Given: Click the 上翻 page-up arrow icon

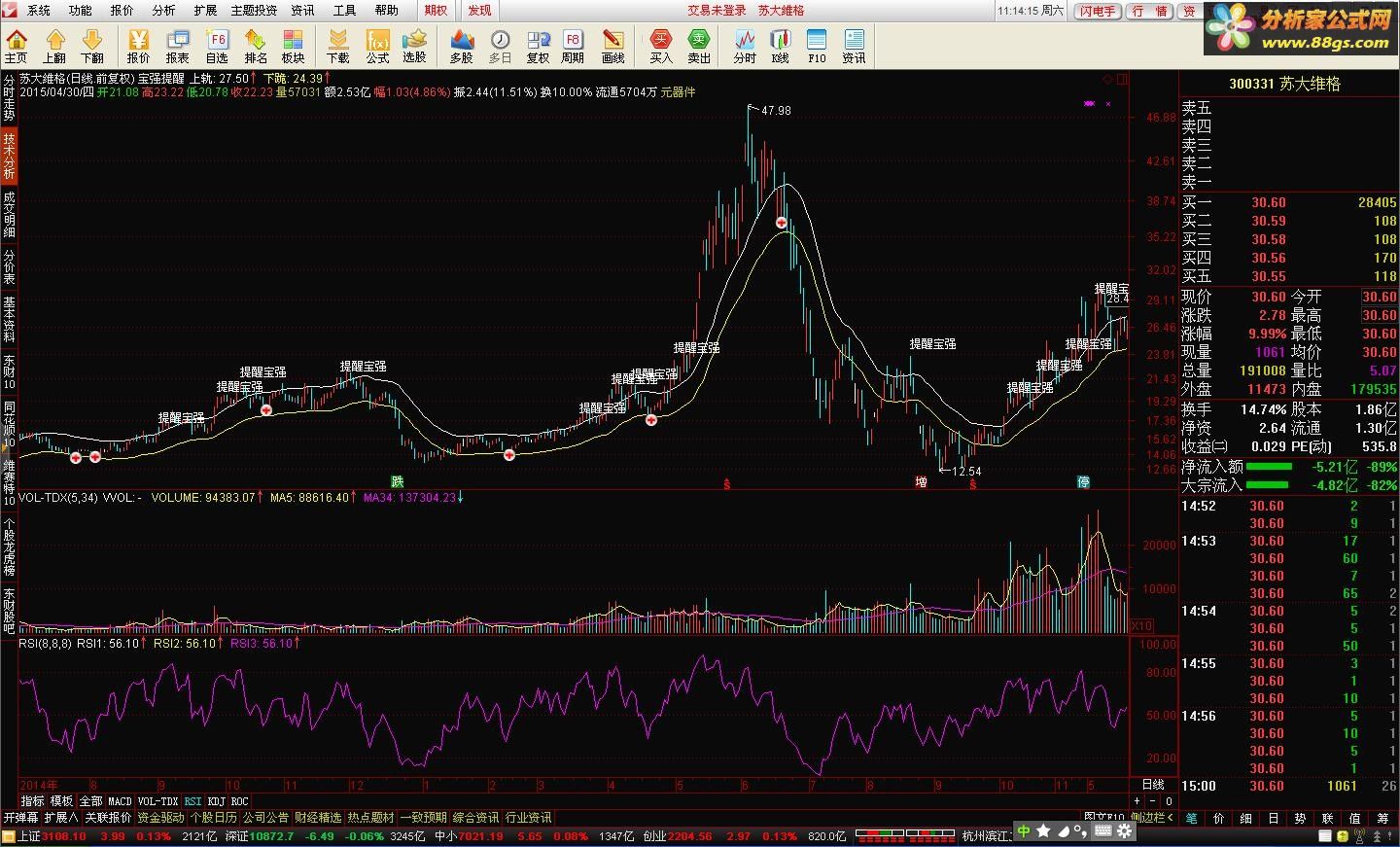Looking at the screenshot, I should click(54, 46).
